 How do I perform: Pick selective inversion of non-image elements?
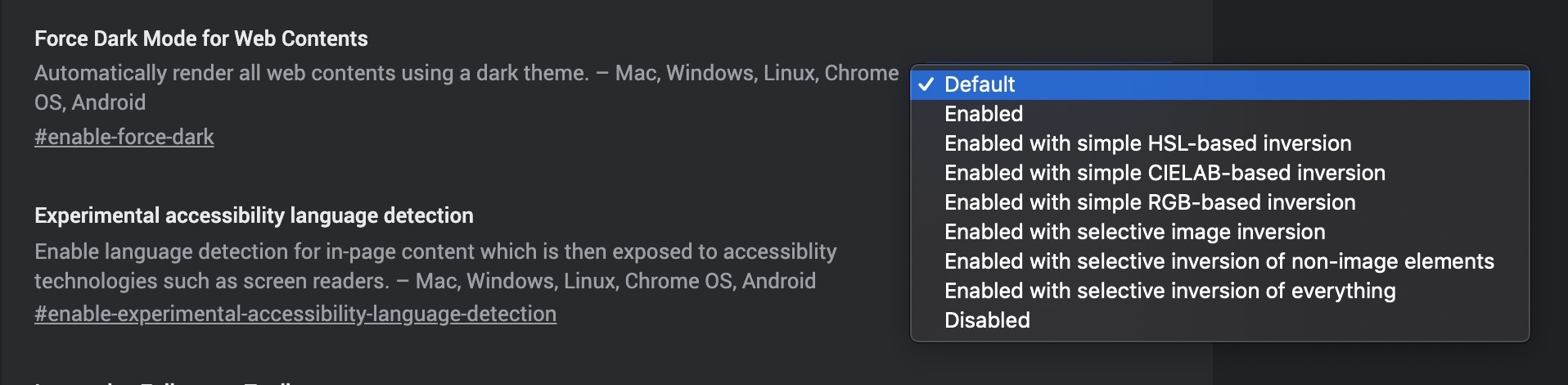pyautogui.click(x=1219, y=261)
